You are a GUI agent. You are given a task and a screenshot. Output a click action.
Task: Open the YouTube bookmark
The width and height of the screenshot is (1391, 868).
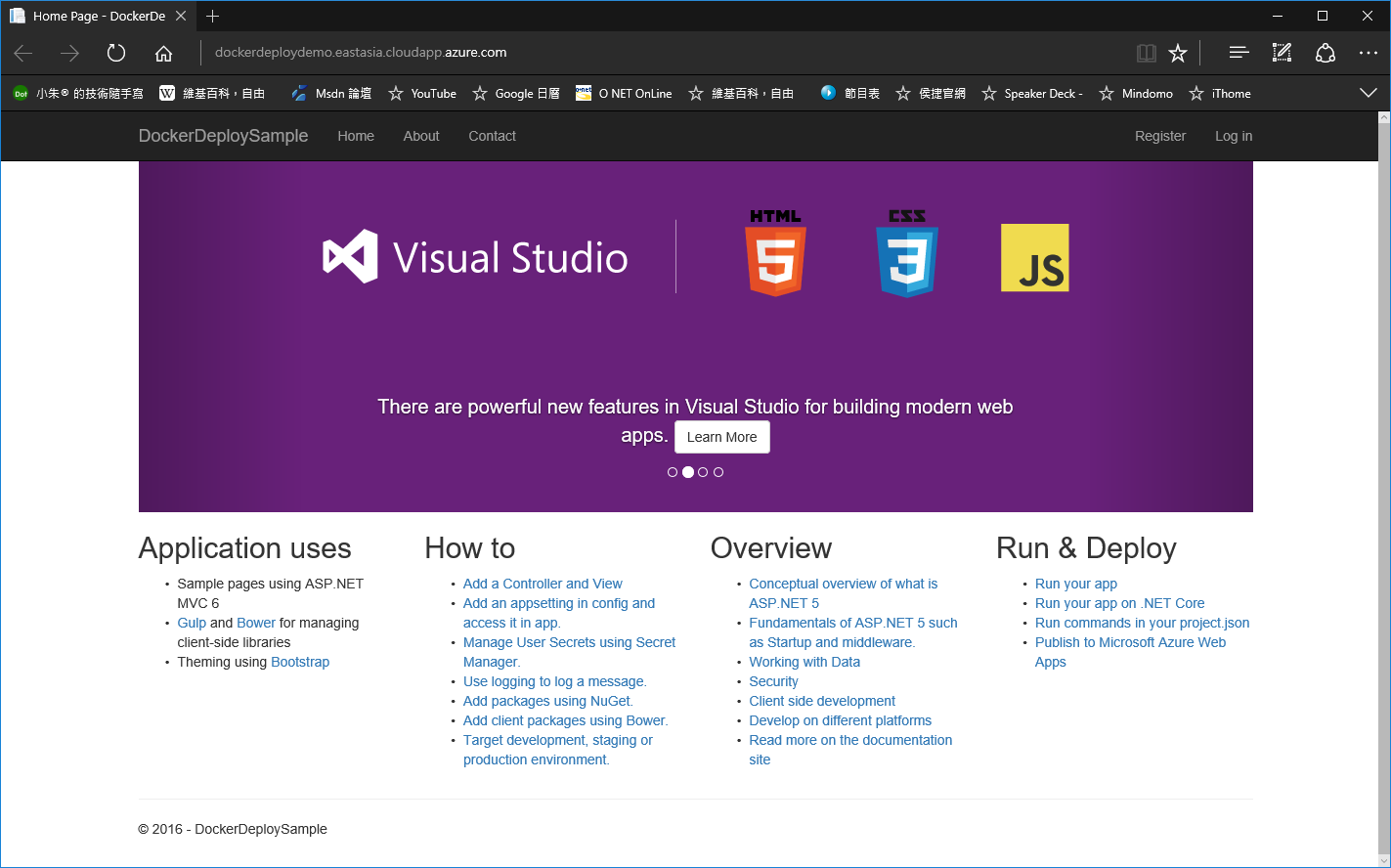pos(422,94)
